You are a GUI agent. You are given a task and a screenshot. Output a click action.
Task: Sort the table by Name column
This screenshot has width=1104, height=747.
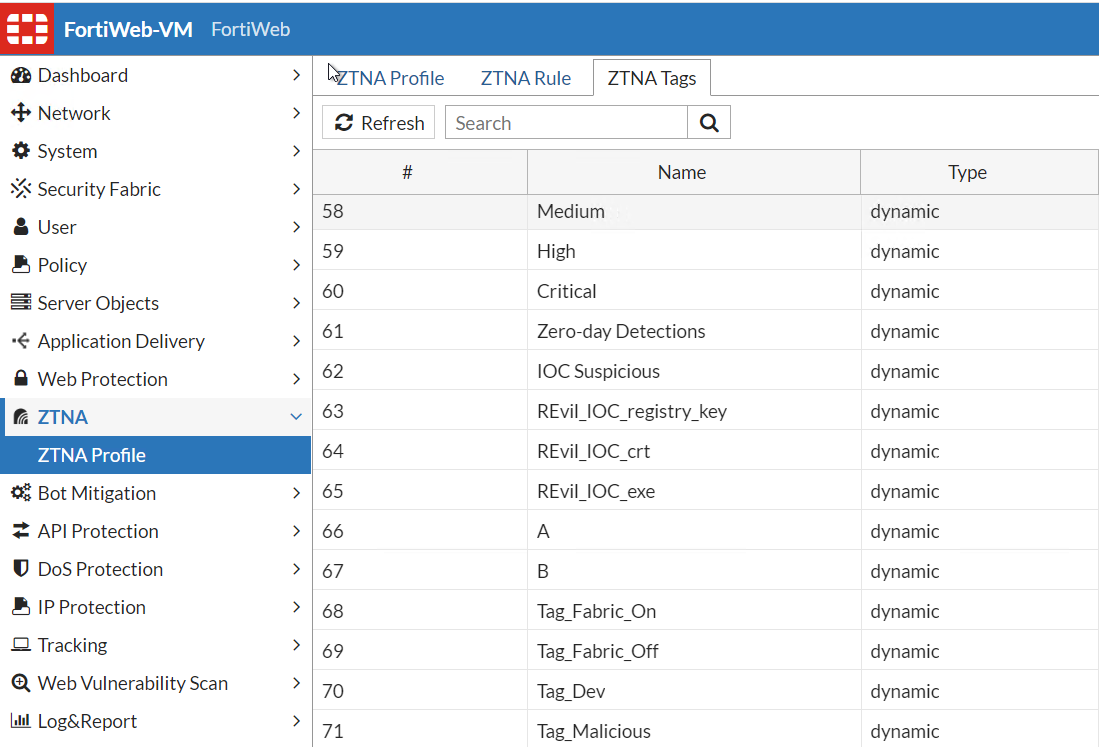[x=681, y=172]
